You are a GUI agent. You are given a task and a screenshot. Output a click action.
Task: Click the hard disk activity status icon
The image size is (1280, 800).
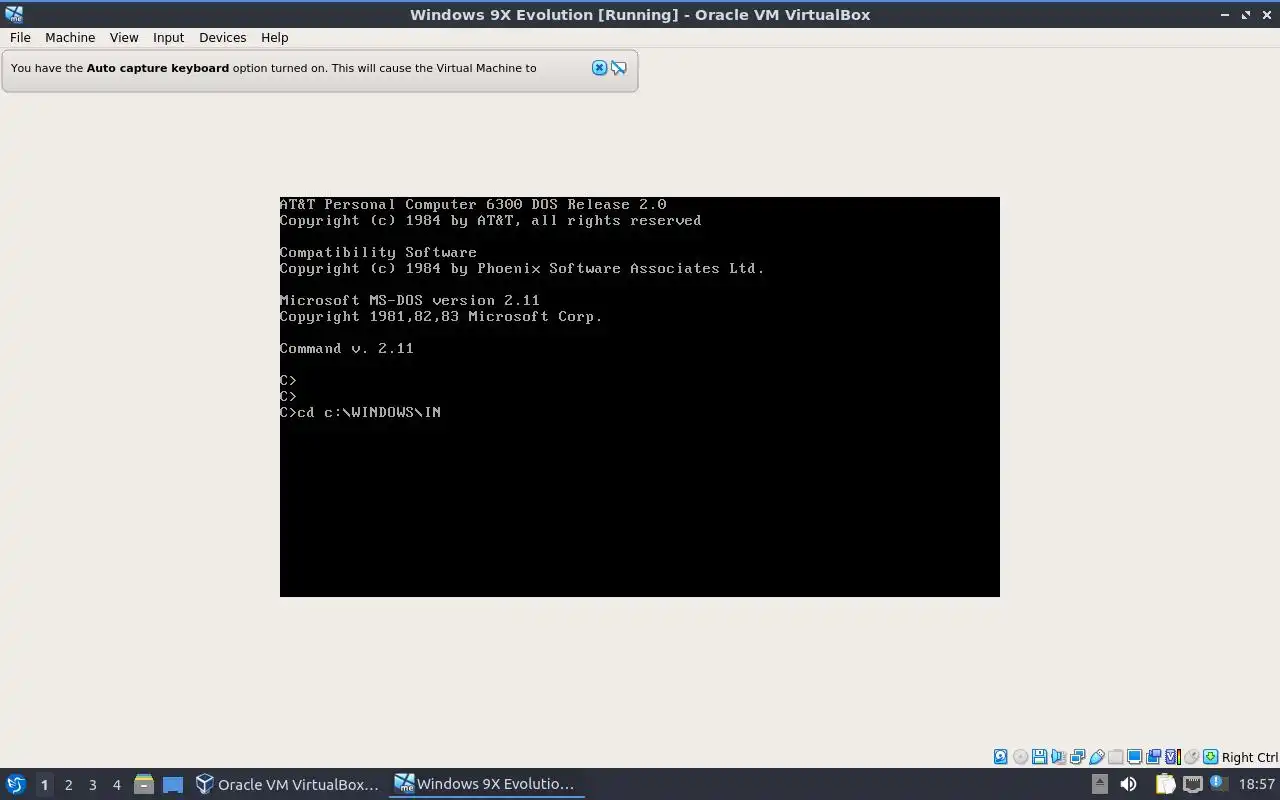1000,757
